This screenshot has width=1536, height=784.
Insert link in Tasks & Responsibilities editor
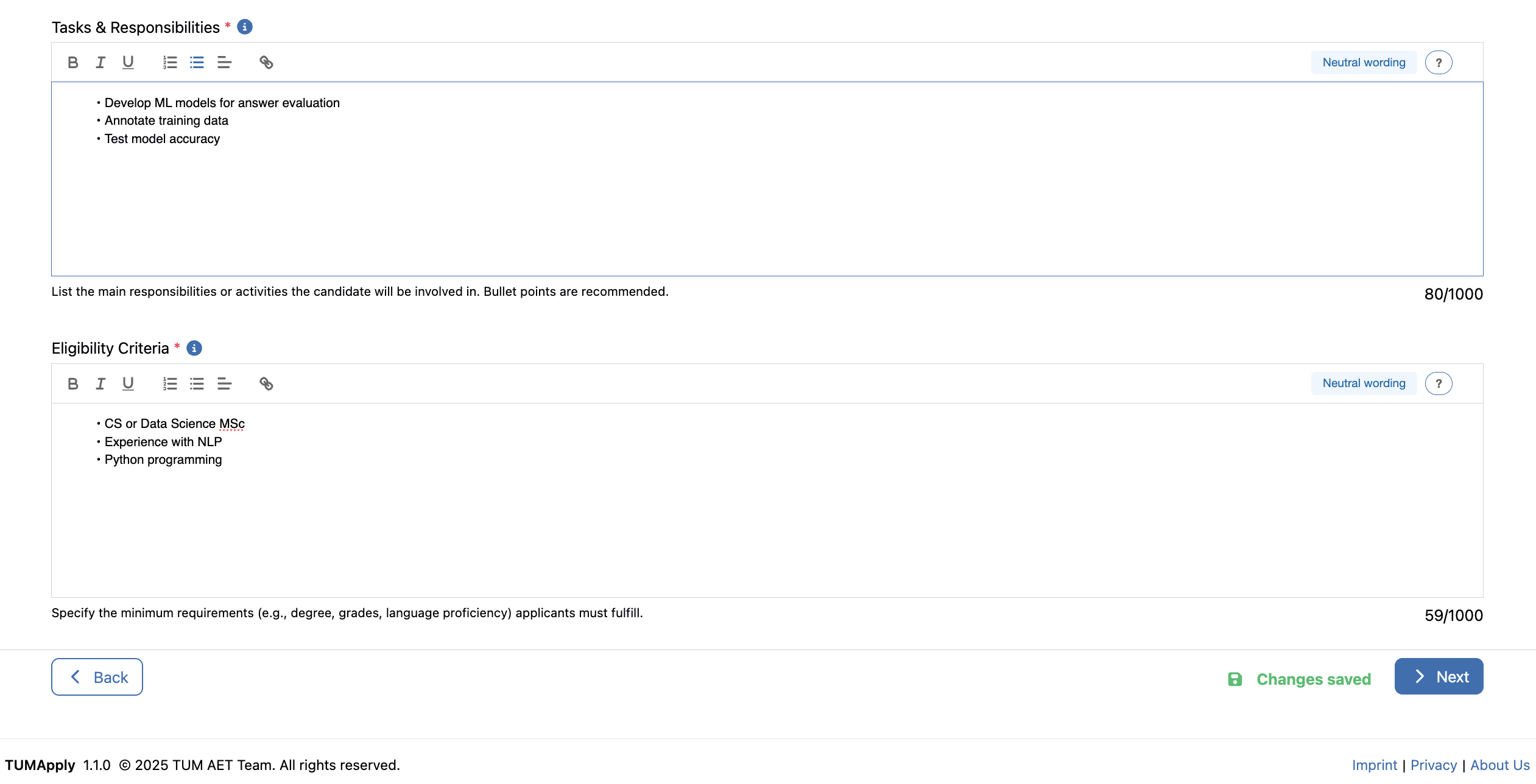click(x=266, y=62)
